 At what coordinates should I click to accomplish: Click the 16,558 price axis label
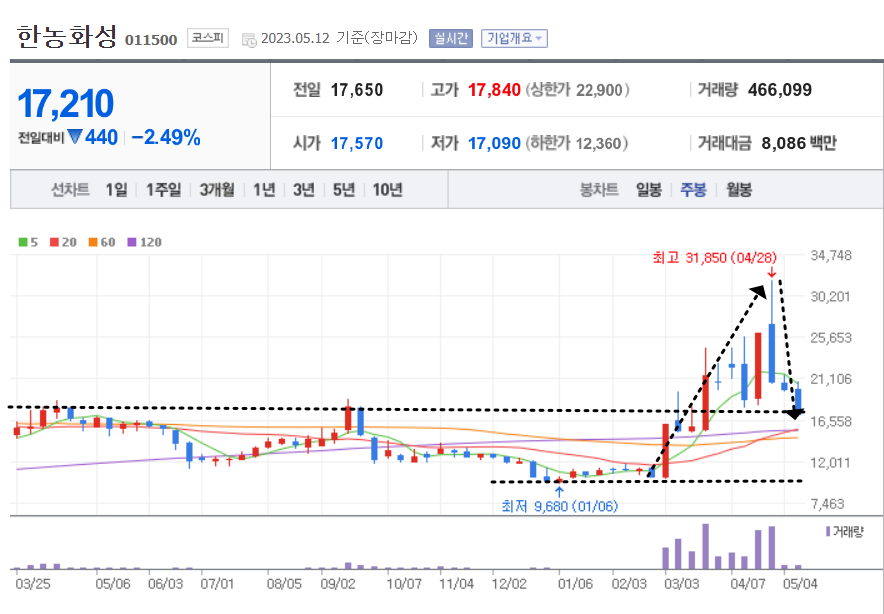[x=831, y=421]
